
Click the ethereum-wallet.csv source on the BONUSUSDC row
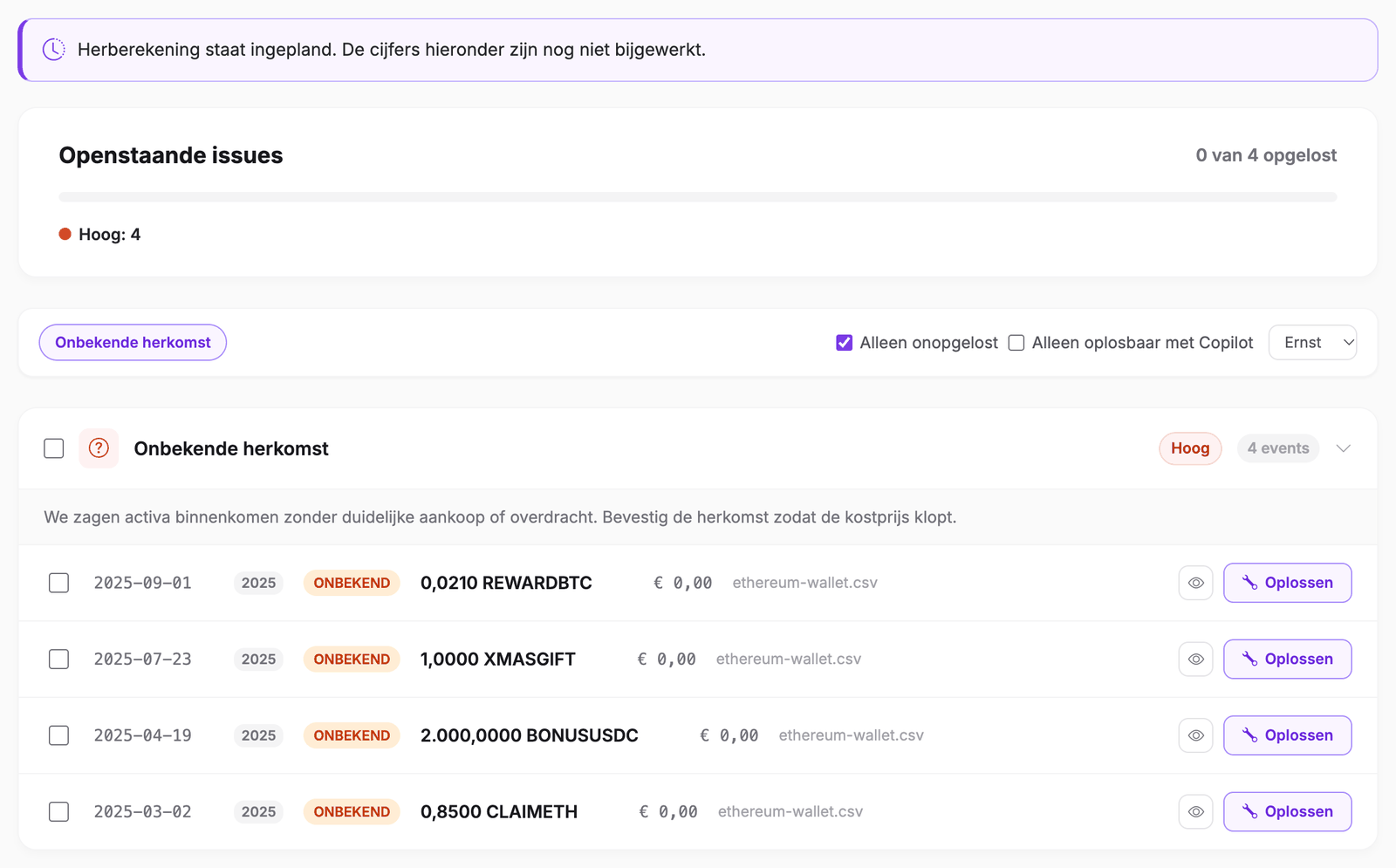852,735
